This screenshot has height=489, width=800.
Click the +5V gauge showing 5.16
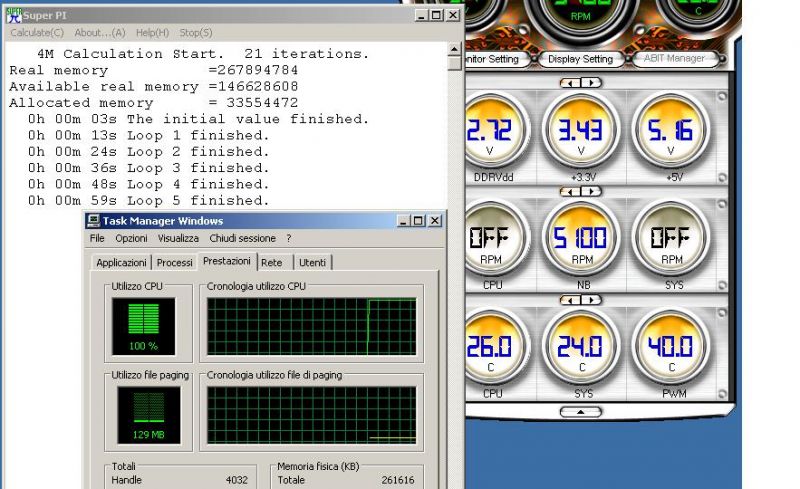[670, 131]
